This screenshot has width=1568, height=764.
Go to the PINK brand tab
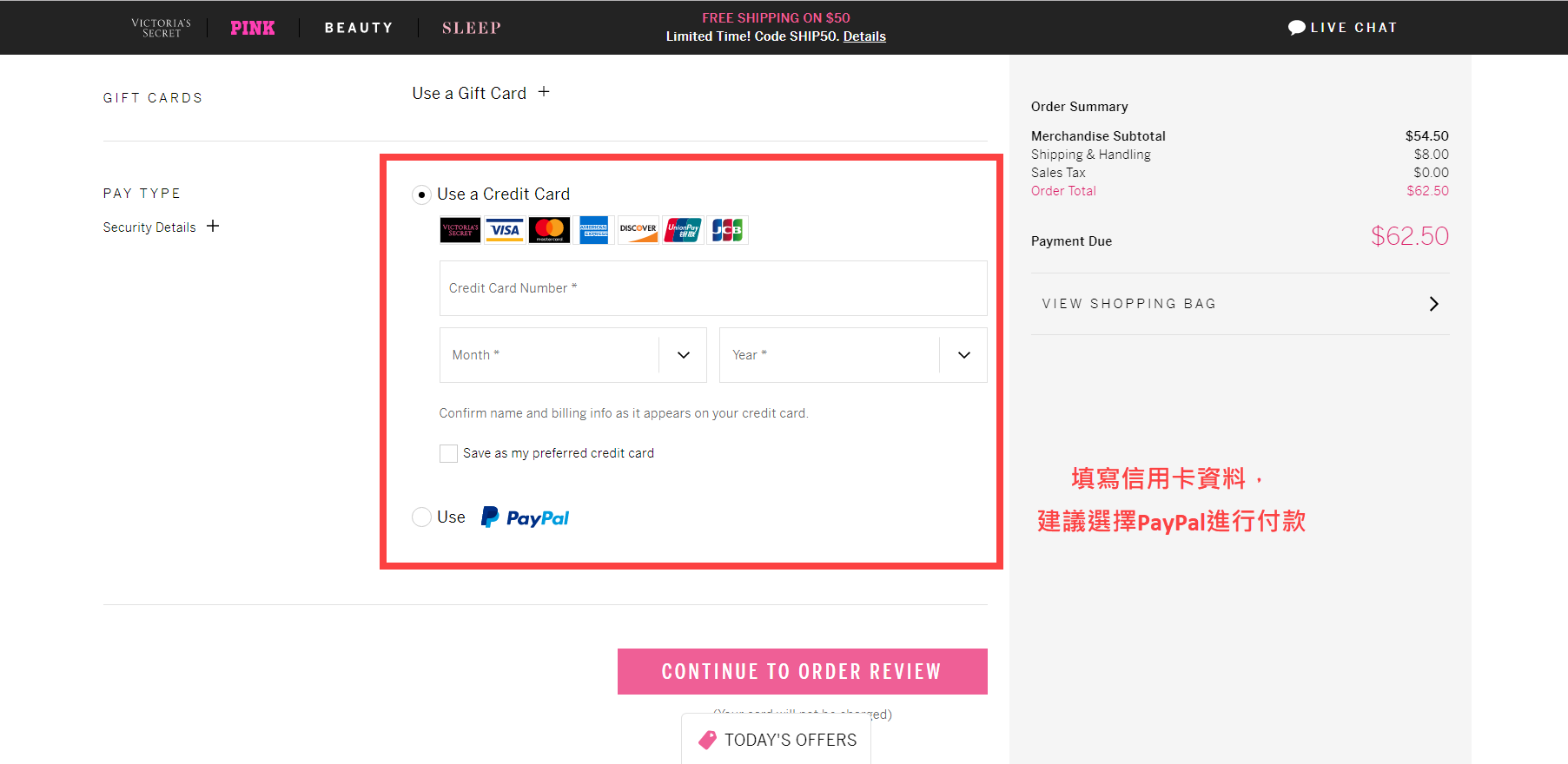[253, 28]
